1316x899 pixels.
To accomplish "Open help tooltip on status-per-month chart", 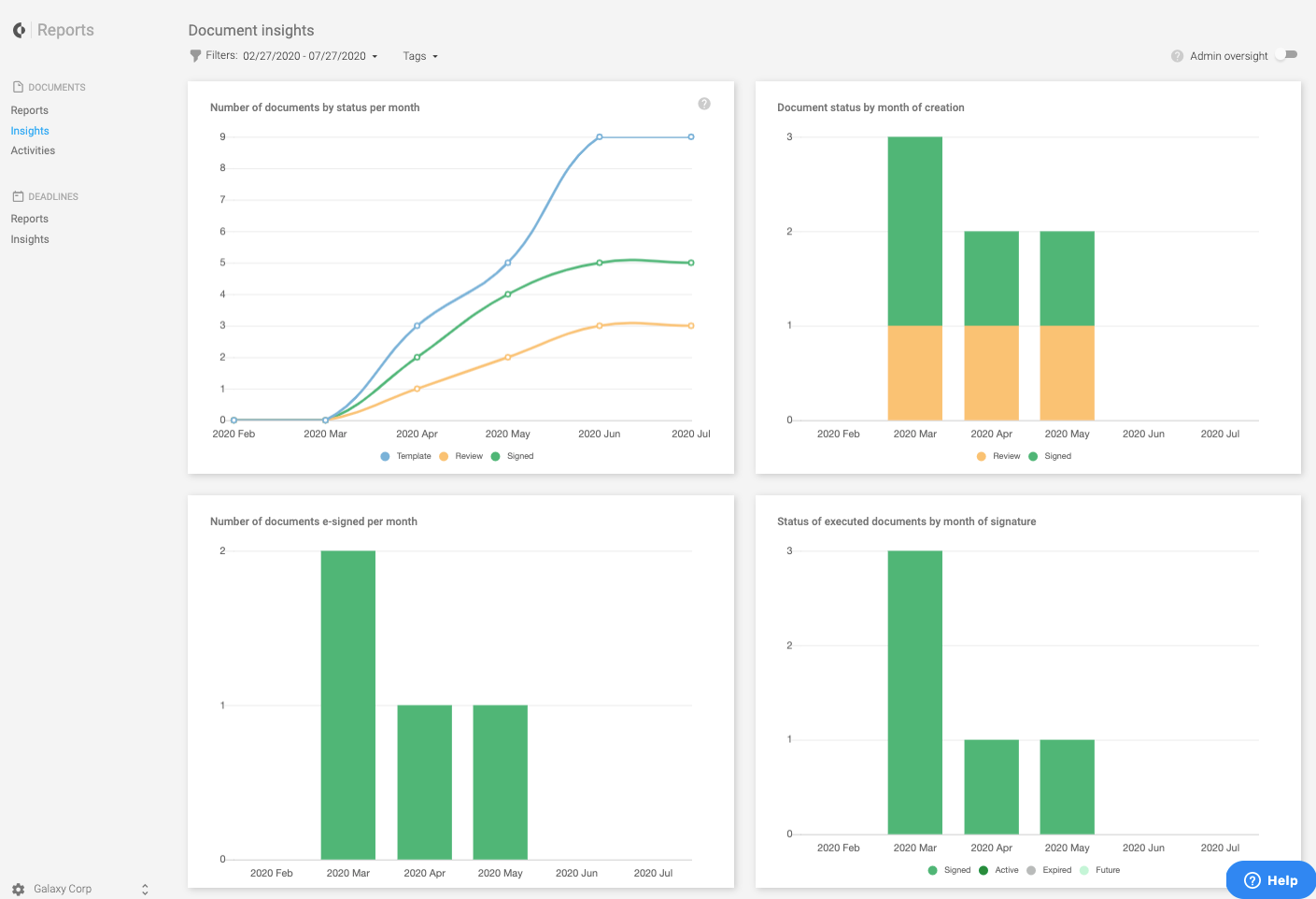I will tap(704, 104).
